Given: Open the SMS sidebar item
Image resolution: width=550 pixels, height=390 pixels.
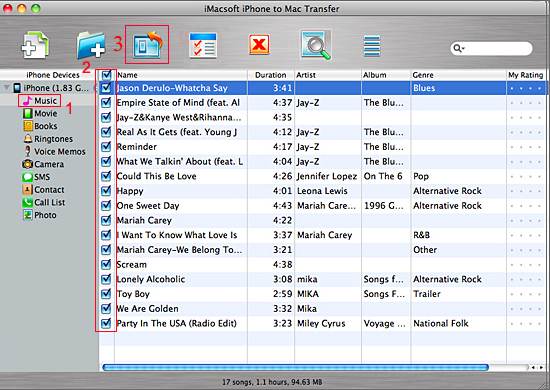Looking at the screenshot, I should click(36, 177).
